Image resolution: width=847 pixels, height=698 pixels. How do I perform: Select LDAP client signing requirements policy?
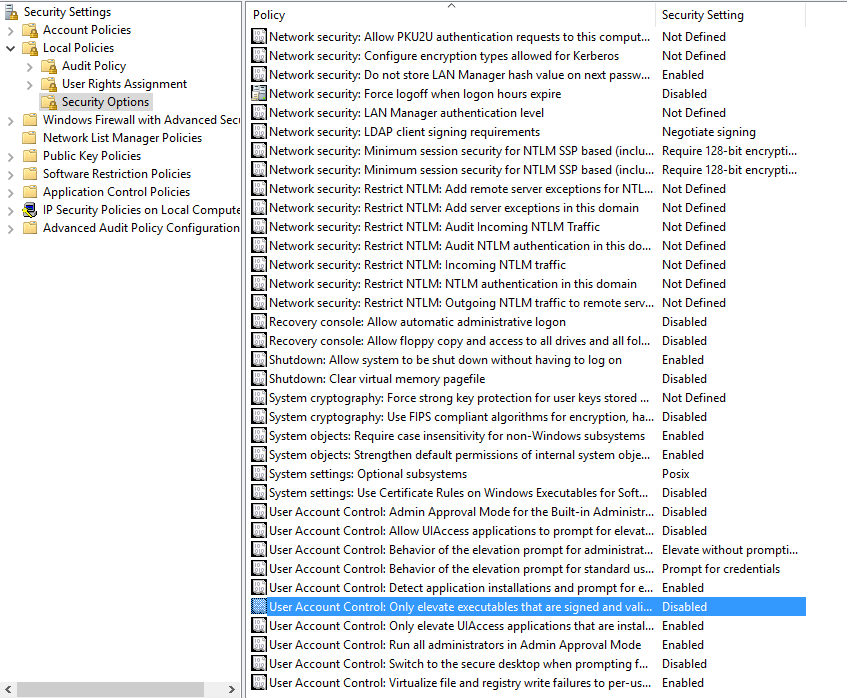tap(404, 132)
